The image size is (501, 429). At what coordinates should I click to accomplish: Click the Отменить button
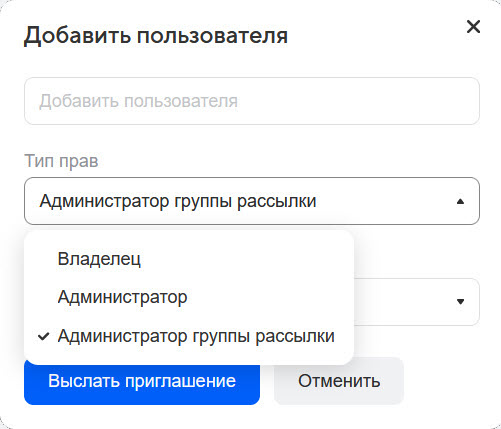pyautogui.click(x=339, y=381)
